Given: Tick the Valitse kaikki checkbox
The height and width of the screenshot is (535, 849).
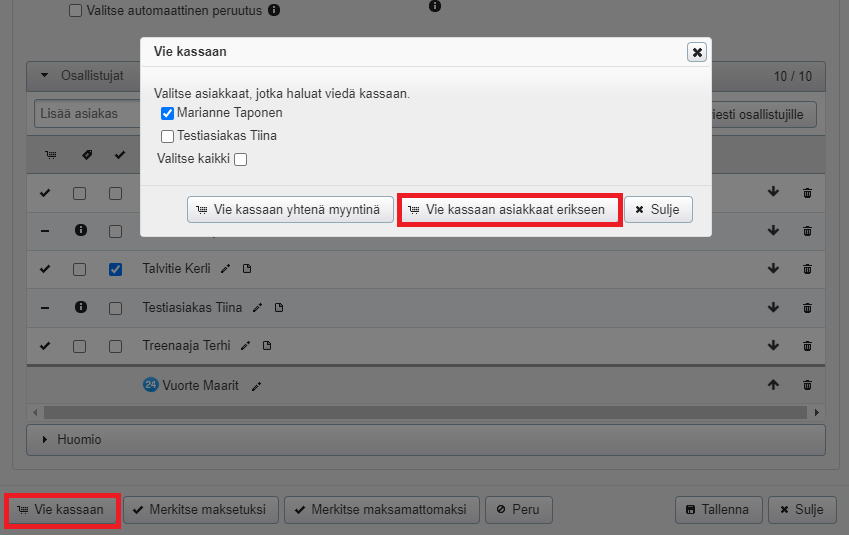Looking at the screenshot, I should [240, 158].
